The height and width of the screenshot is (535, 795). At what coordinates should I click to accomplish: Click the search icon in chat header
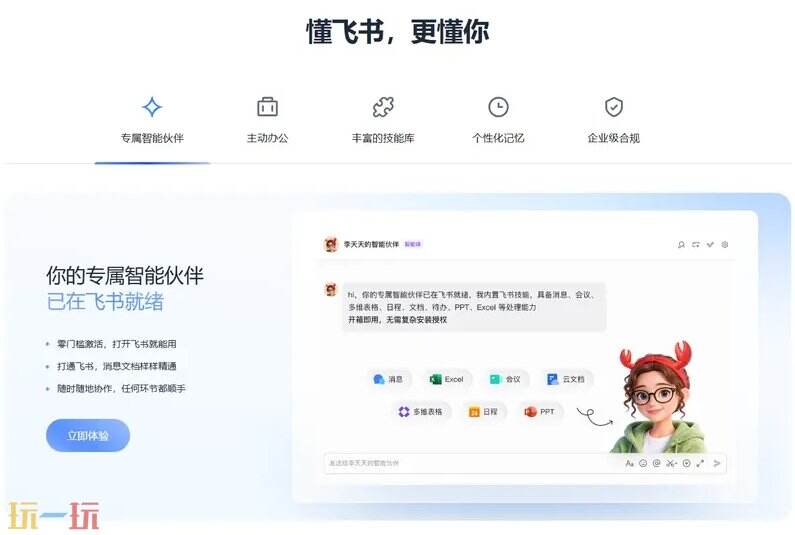pos(681,244)
